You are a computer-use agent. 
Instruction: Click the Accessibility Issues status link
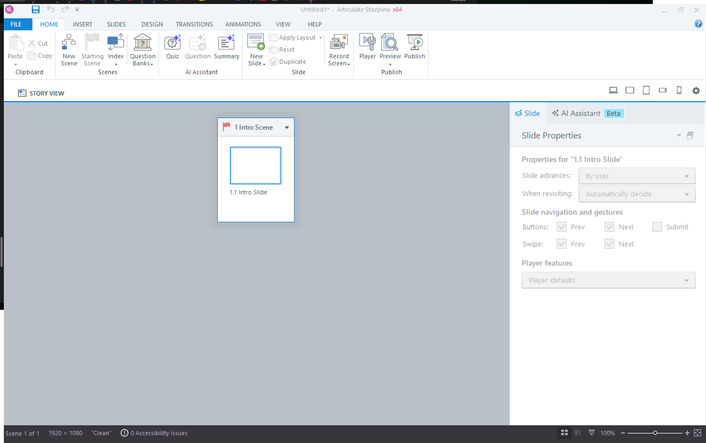(x=154, y=433)
